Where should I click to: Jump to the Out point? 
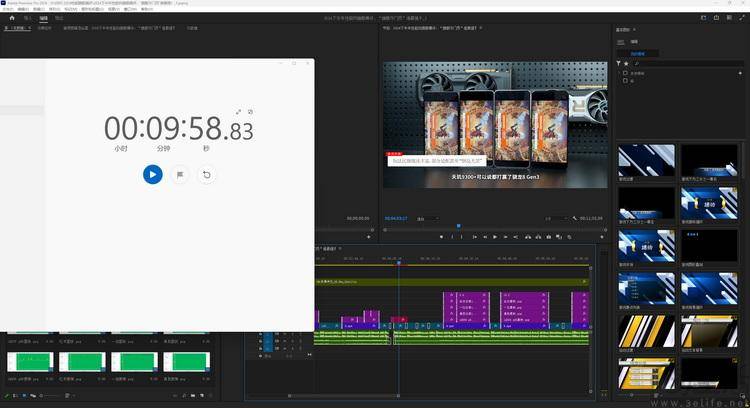(x=516, y=237)
